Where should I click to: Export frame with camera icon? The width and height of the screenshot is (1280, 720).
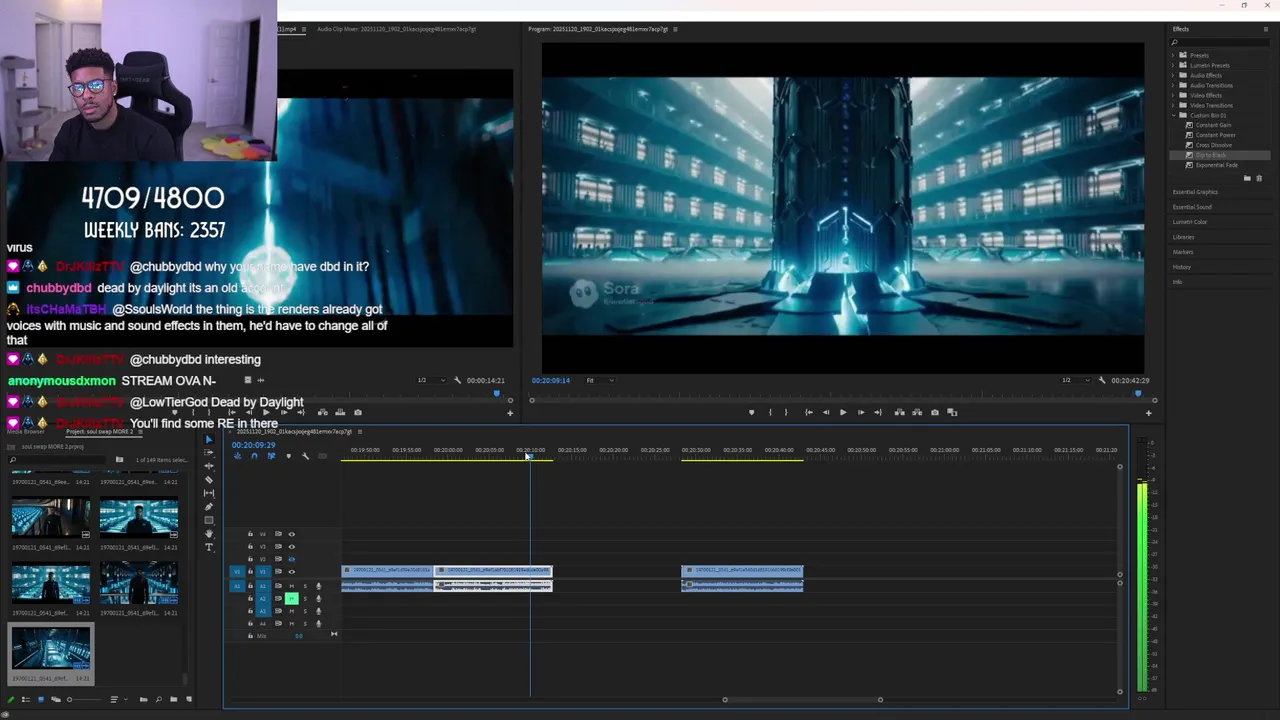pyautogui.click(x=935, y=412)
